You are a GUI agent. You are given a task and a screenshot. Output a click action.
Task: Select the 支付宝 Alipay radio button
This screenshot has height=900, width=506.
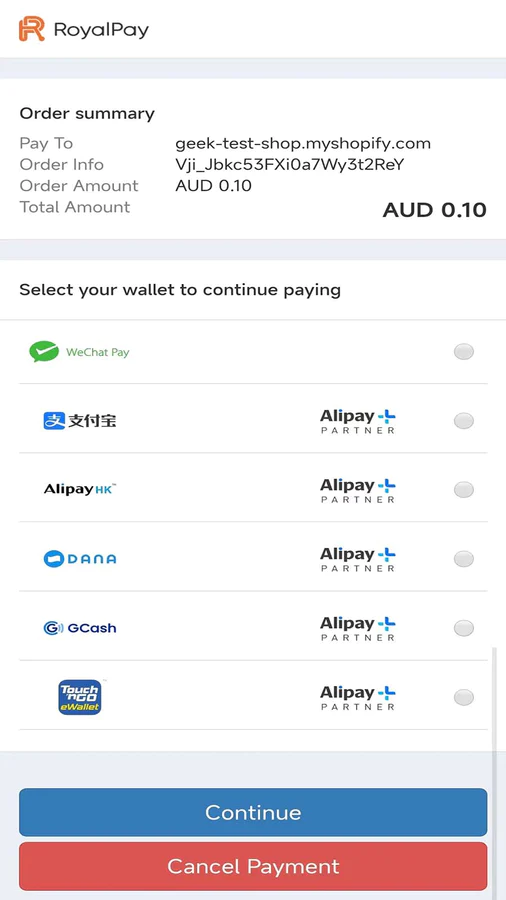[464, 421]
